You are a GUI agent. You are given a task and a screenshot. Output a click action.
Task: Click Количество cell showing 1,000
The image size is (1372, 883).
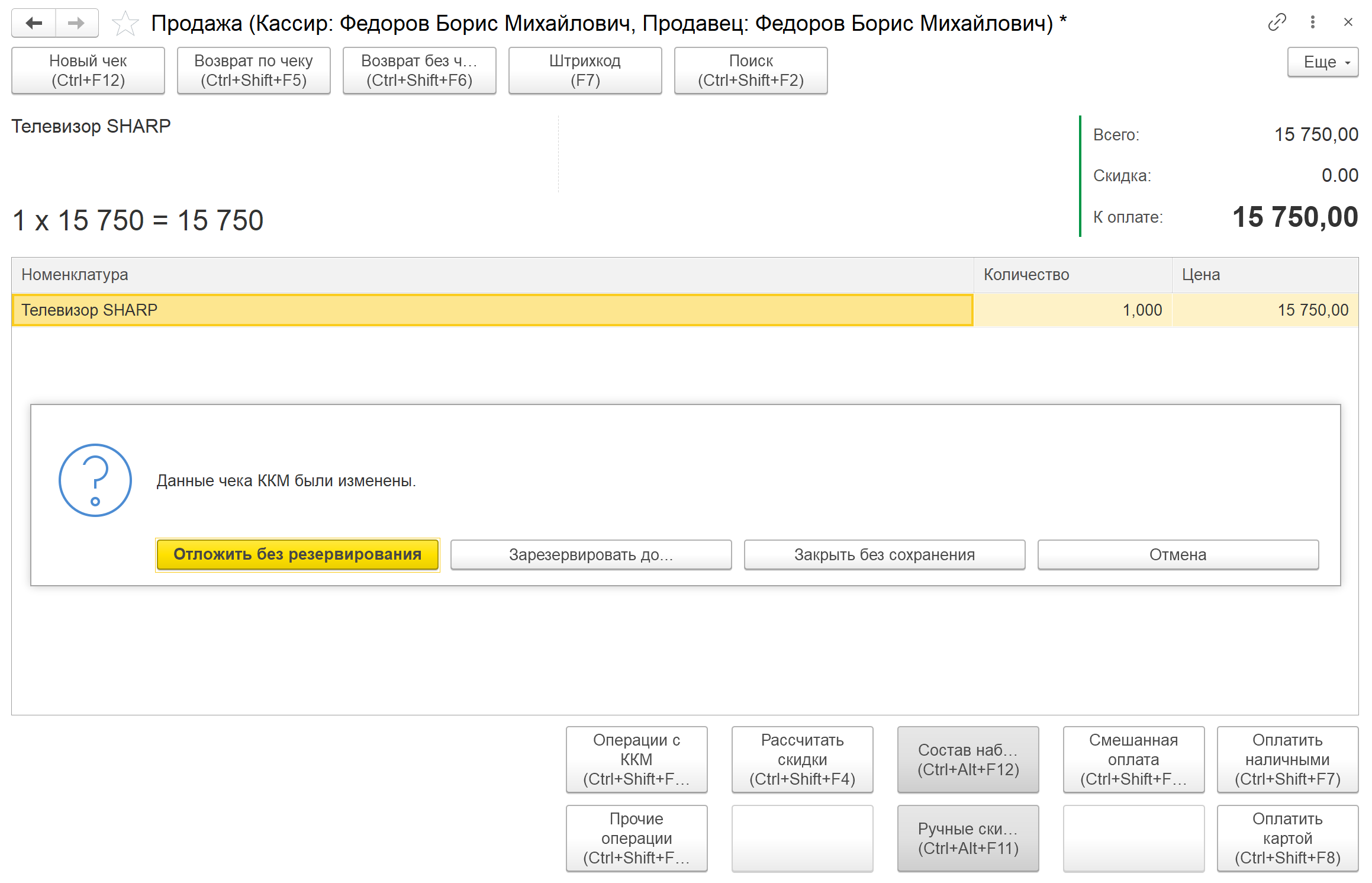pyautogui.click(x=1073, y=310)
